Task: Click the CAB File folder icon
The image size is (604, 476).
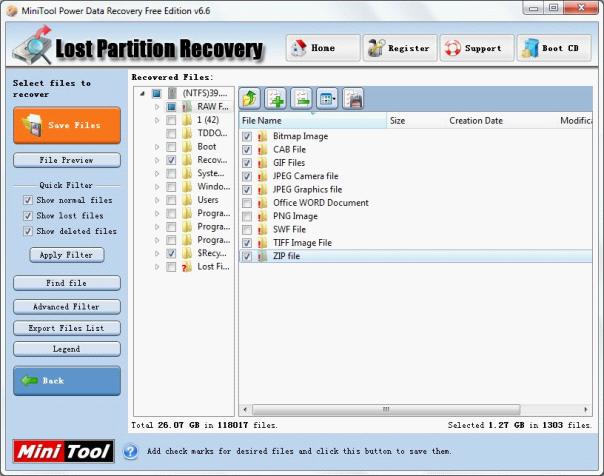Action: coord(262,150)
